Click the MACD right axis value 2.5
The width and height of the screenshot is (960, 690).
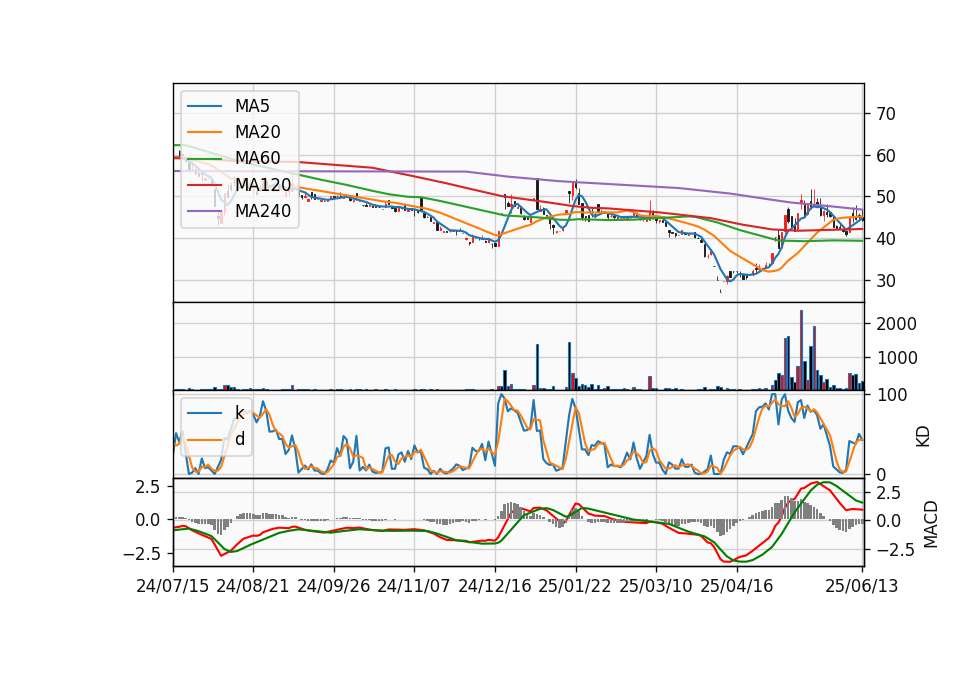888,493
